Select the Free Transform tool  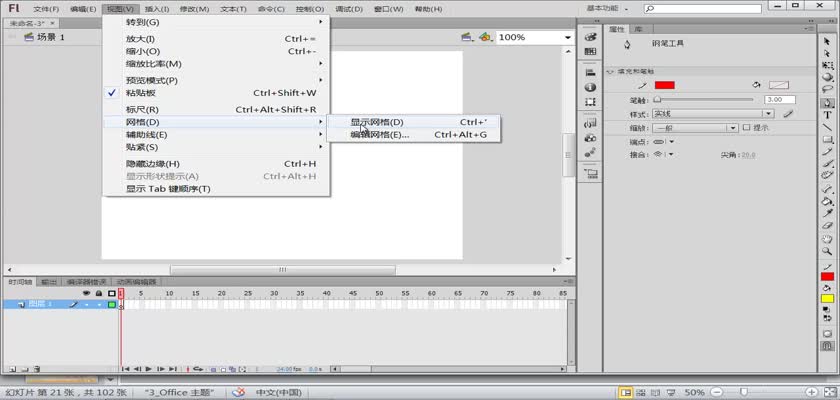point(827,65)
